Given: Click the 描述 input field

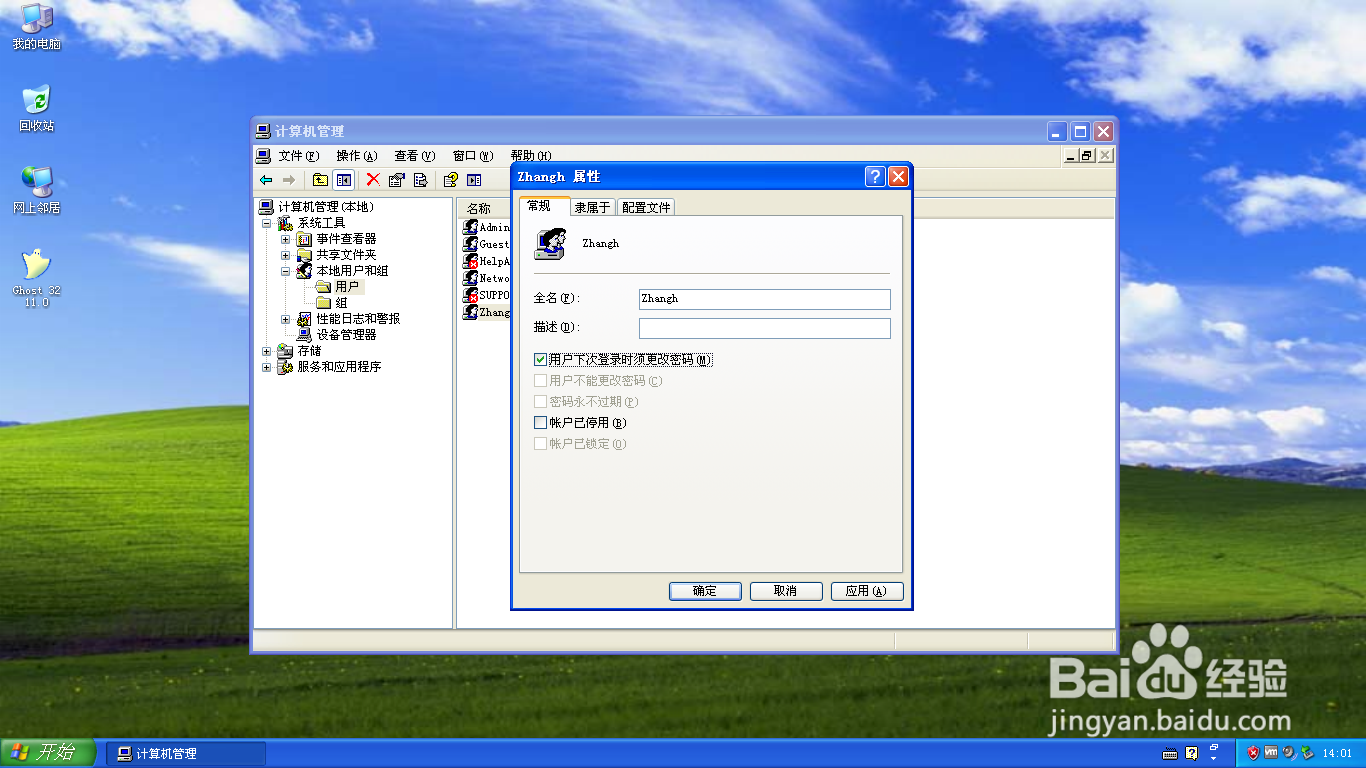Looking at the screenshot, I should coord(765,328).
